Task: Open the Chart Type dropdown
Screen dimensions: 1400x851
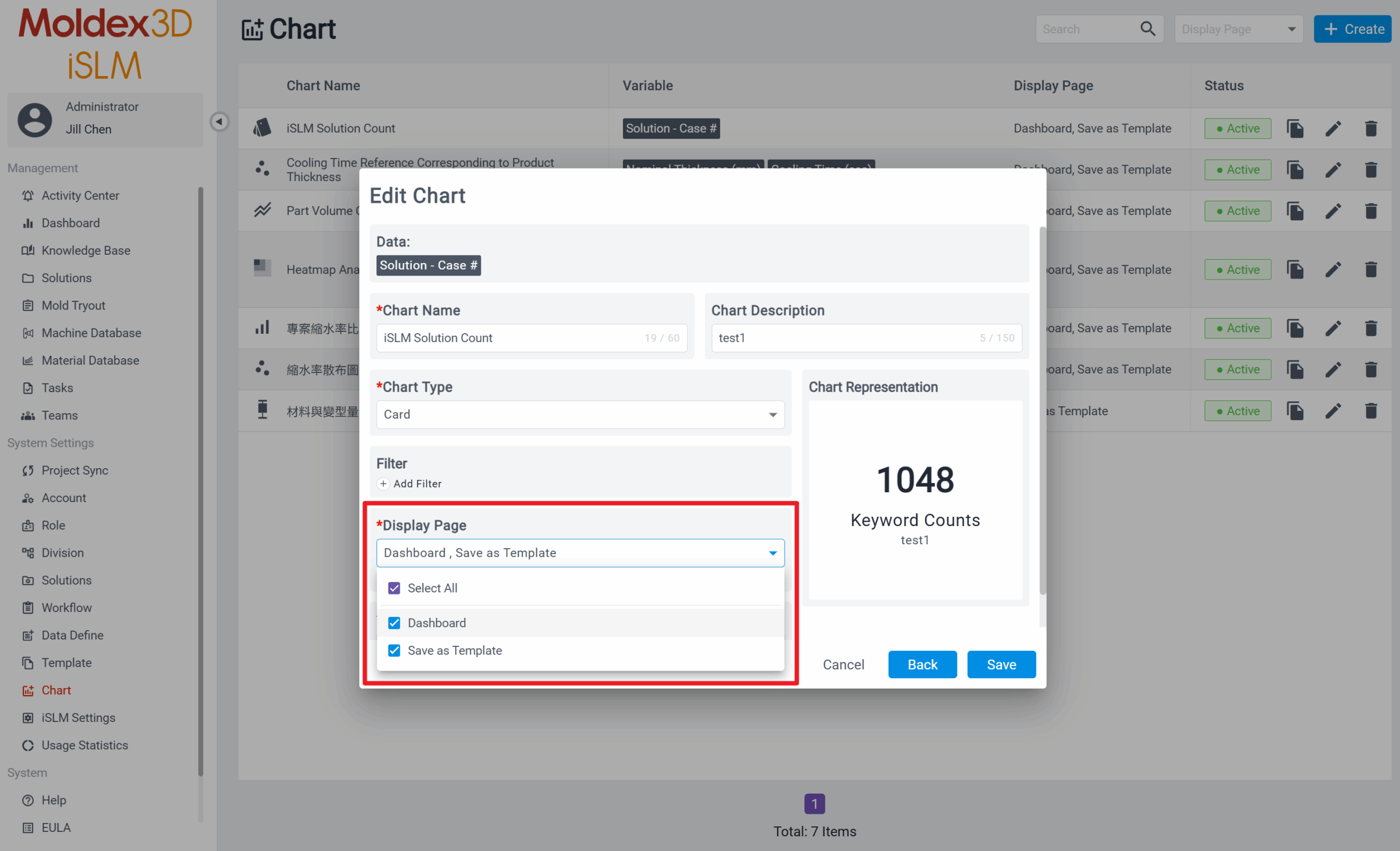Action: pos(580,415)
